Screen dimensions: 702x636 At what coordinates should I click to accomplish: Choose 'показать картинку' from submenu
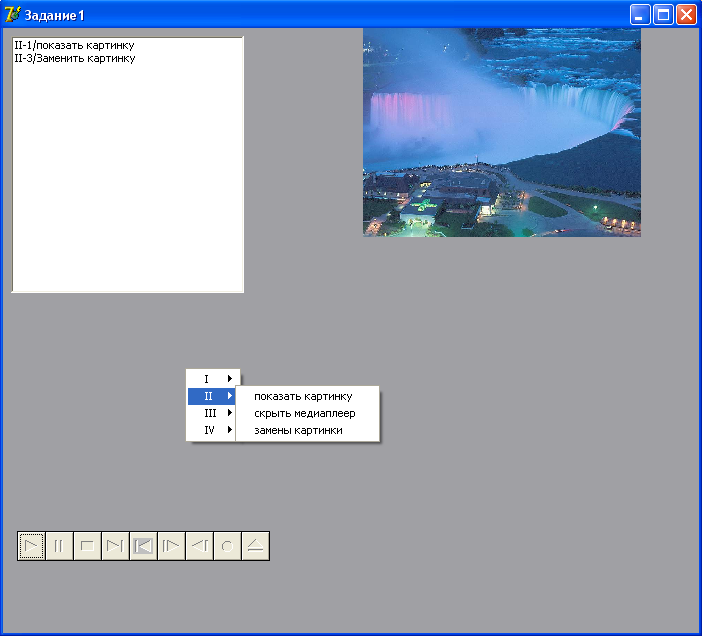(307, 397)
